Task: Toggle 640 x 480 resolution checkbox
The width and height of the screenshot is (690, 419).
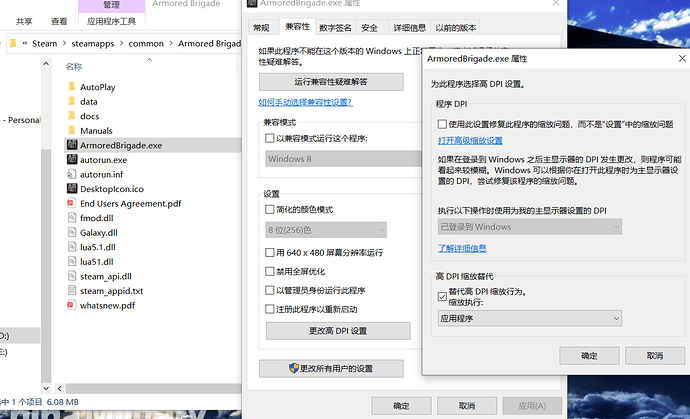Action: tap(270, 252)
